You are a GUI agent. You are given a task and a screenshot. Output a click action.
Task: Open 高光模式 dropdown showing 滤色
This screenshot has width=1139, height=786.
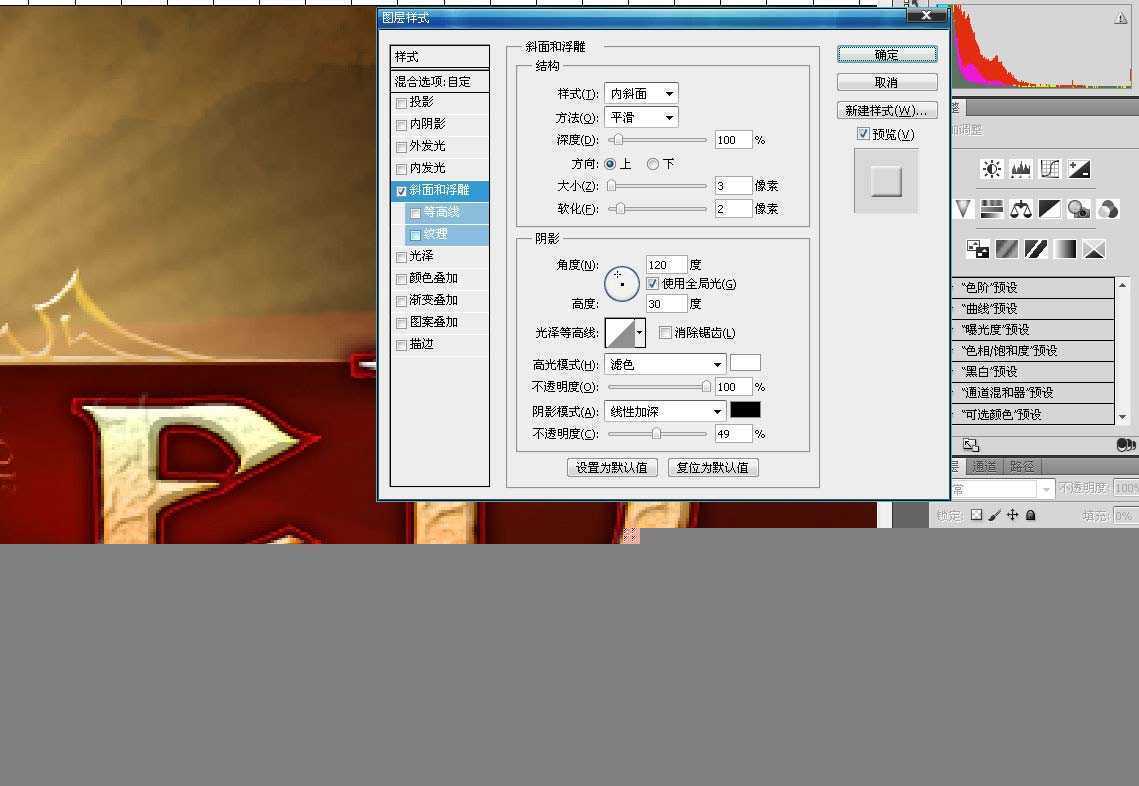(x=665, y=364)
